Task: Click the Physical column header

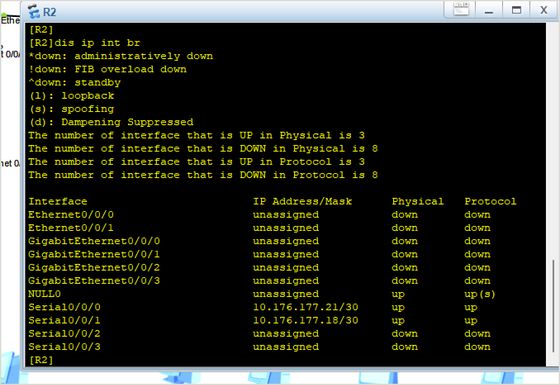Action: (418, 201)
